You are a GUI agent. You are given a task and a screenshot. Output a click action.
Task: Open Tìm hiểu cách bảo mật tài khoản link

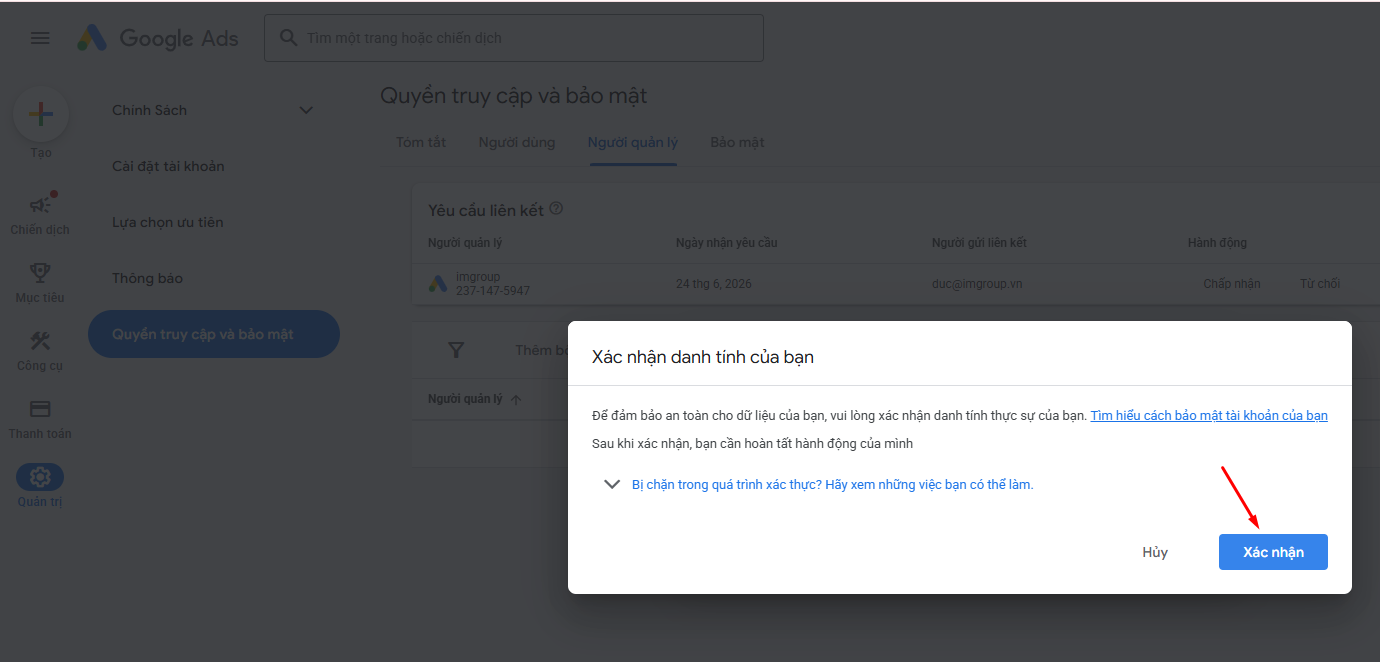pos(1209,415)
